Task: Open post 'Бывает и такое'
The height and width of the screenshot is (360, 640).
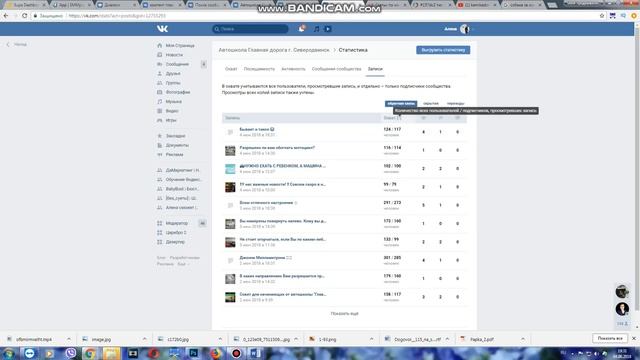Action: click(256, 129)
